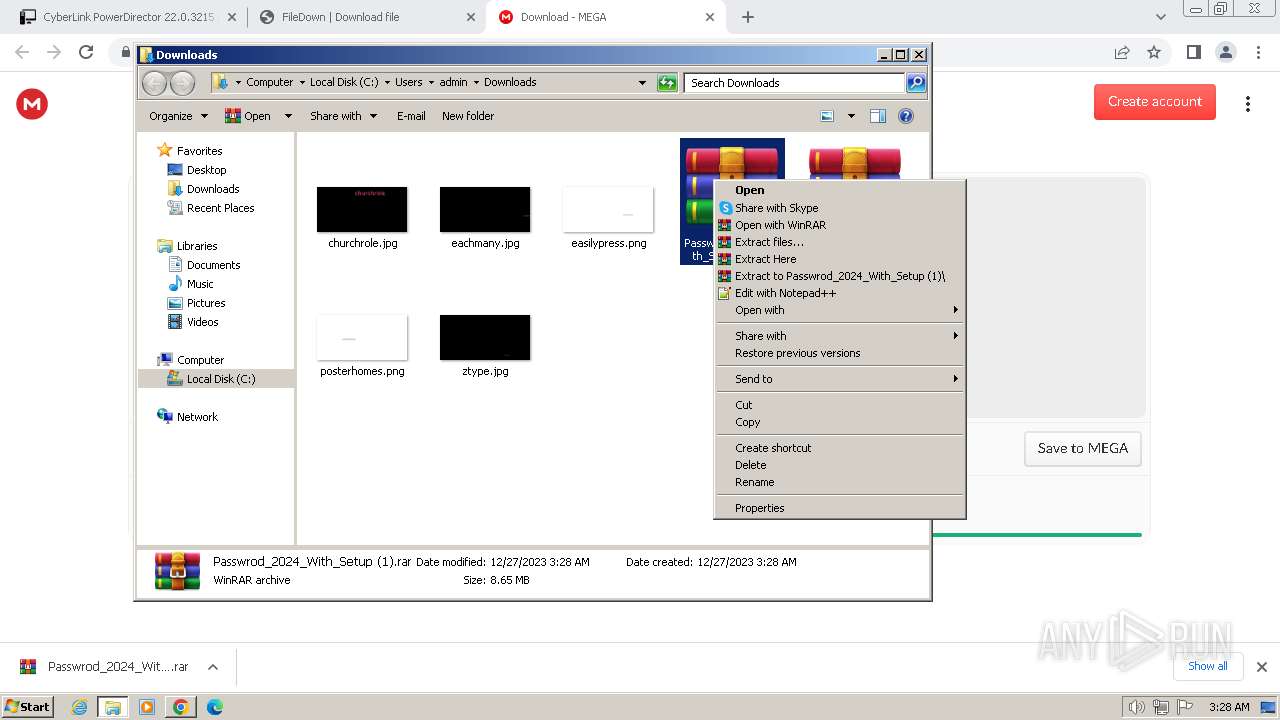Choose Cut in context menu

(839, 405)
